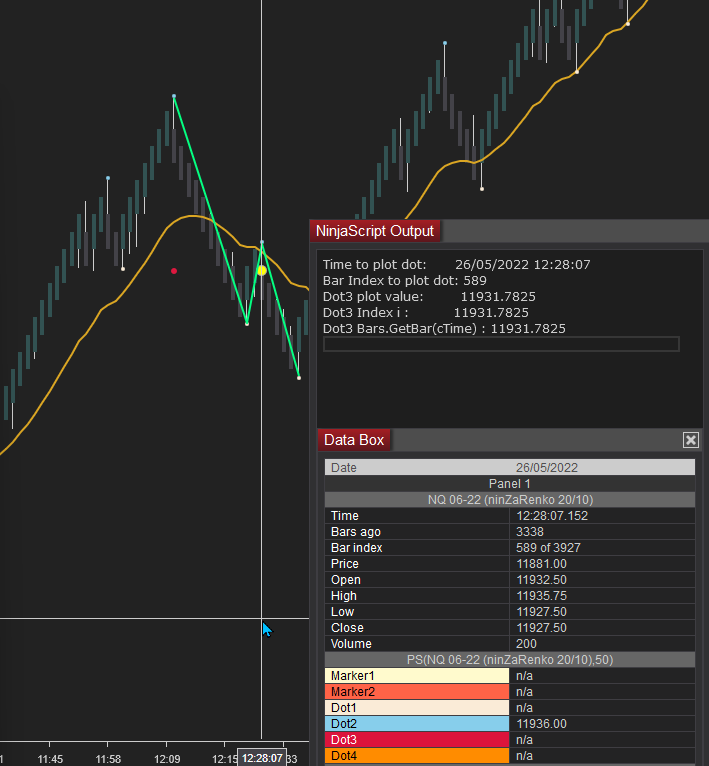This screenshot has height=766, width=709.
Task: Click the red dot marker on the chart
Action: [x=174, y=271]
